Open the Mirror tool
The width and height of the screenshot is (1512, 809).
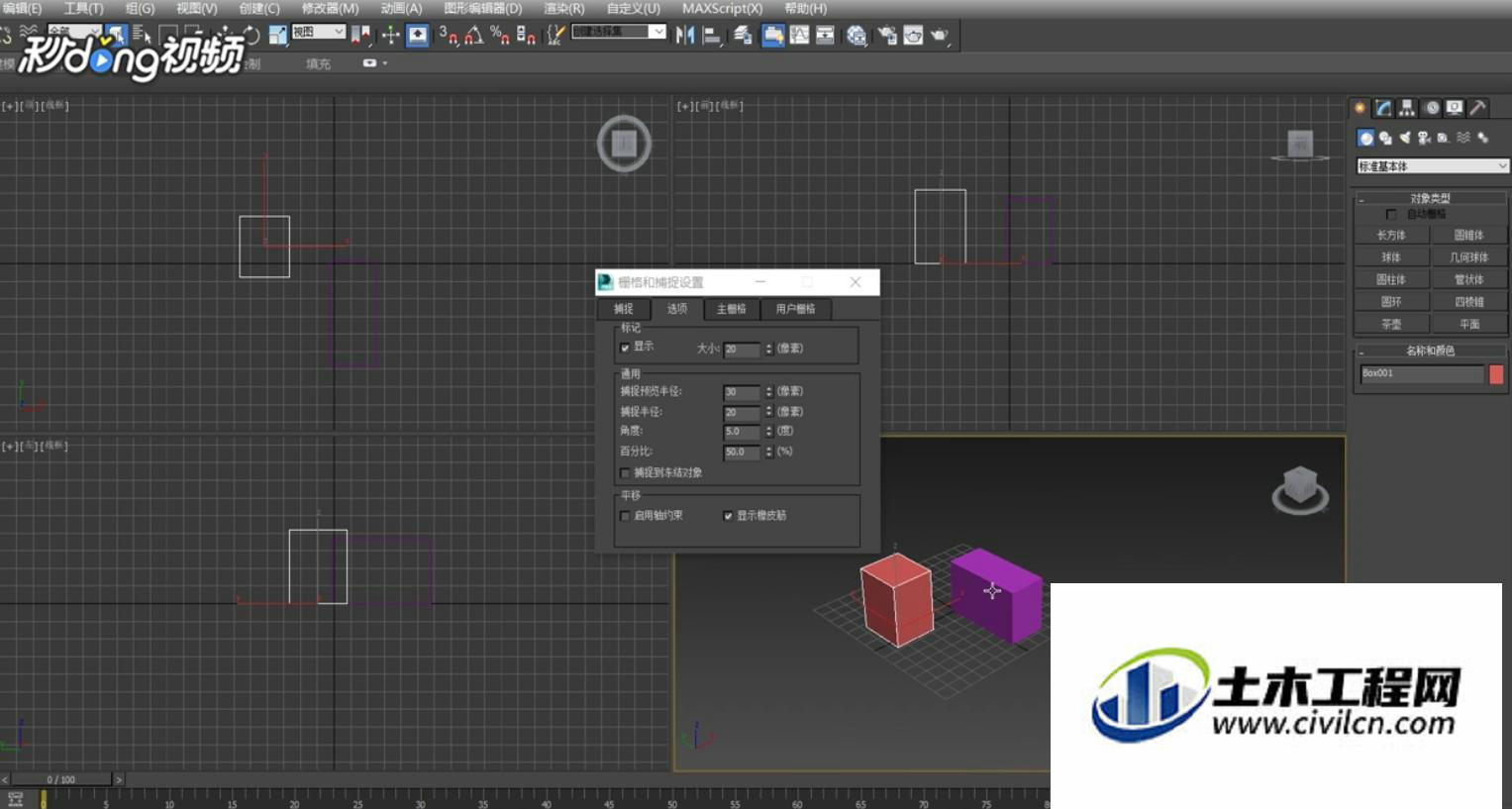pyautogui.click(x=685, y=36)
